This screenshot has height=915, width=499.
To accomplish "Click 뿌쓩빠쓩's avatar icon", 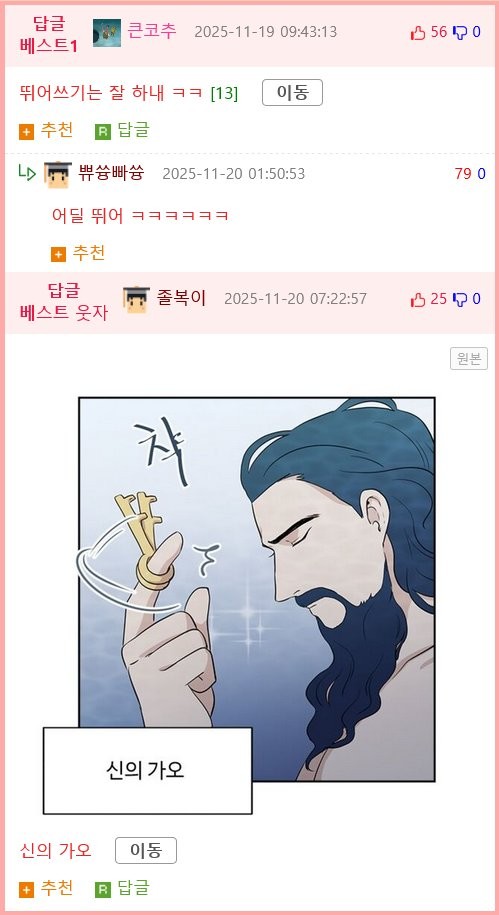I will click(x=57, y=174).
